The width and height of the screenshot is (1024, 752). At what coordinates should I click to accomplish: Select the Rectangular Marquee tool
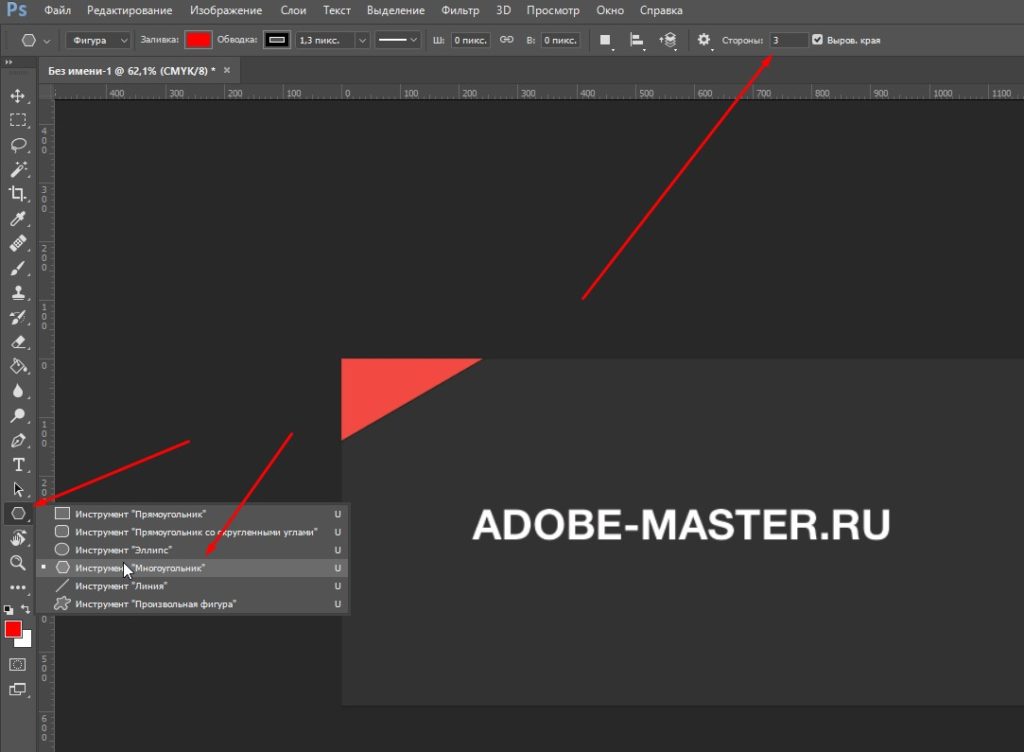18,120
